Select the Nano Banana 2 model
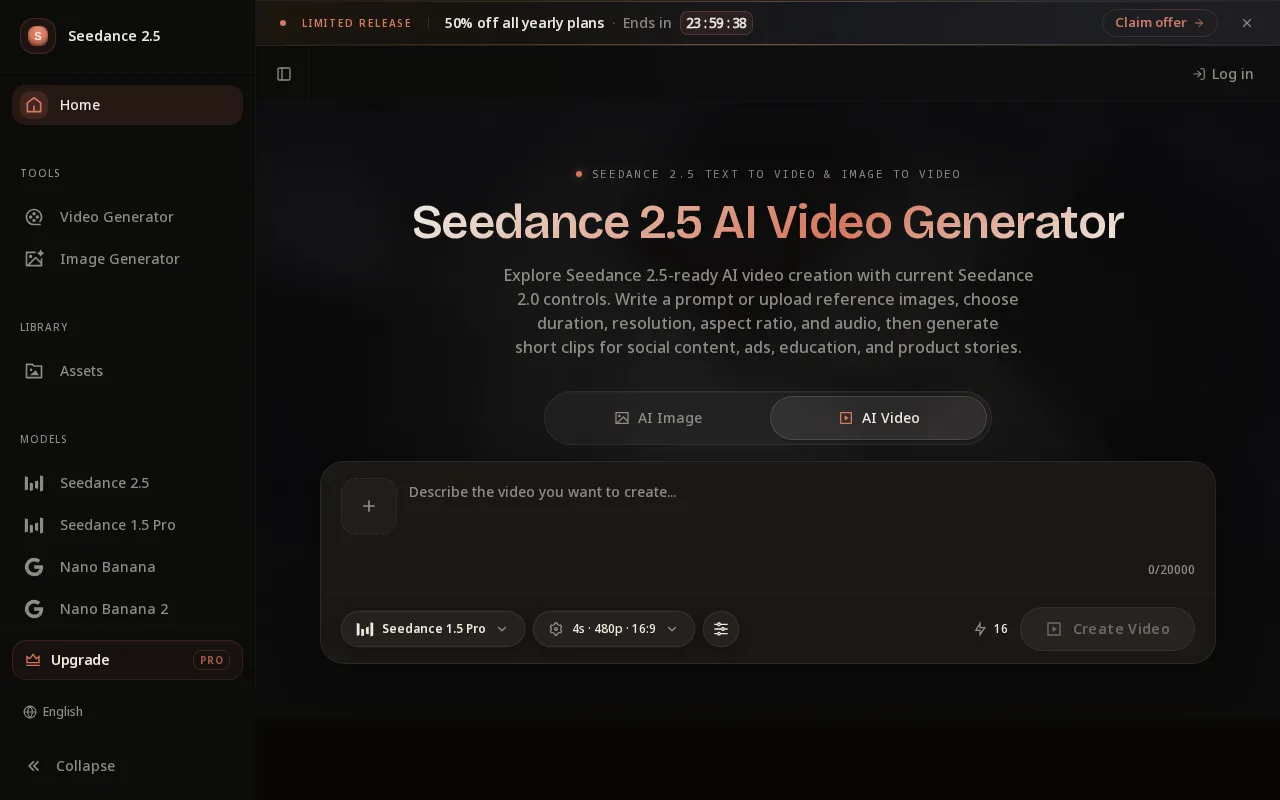The image size is (1280, 800). (127, 609)
